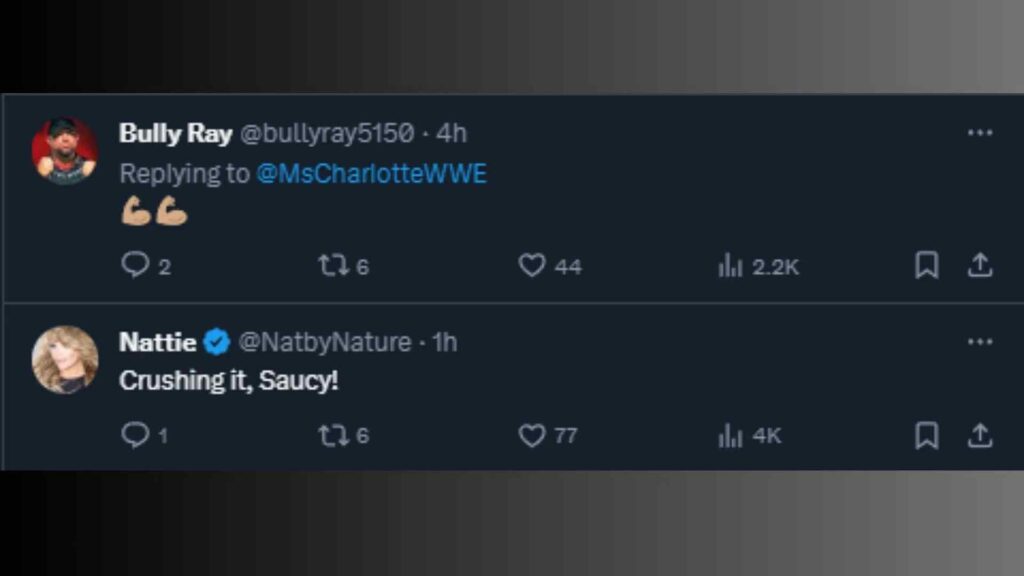View analytics on Bully Ray's tweet
This screenshot has height=576, width=1024.
click(730, 265)
